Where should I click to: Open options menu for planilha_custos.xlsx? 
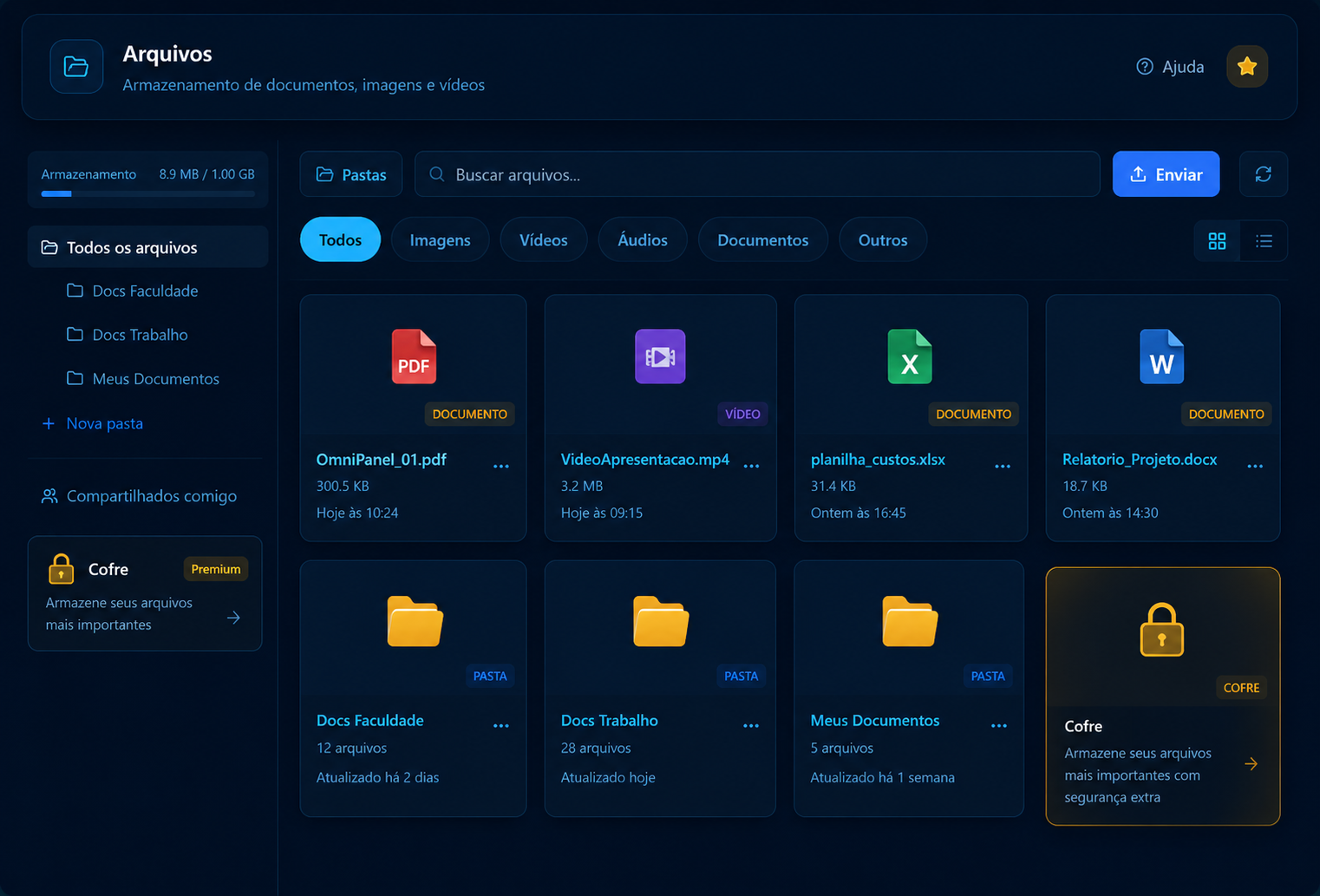[1003, 467]
